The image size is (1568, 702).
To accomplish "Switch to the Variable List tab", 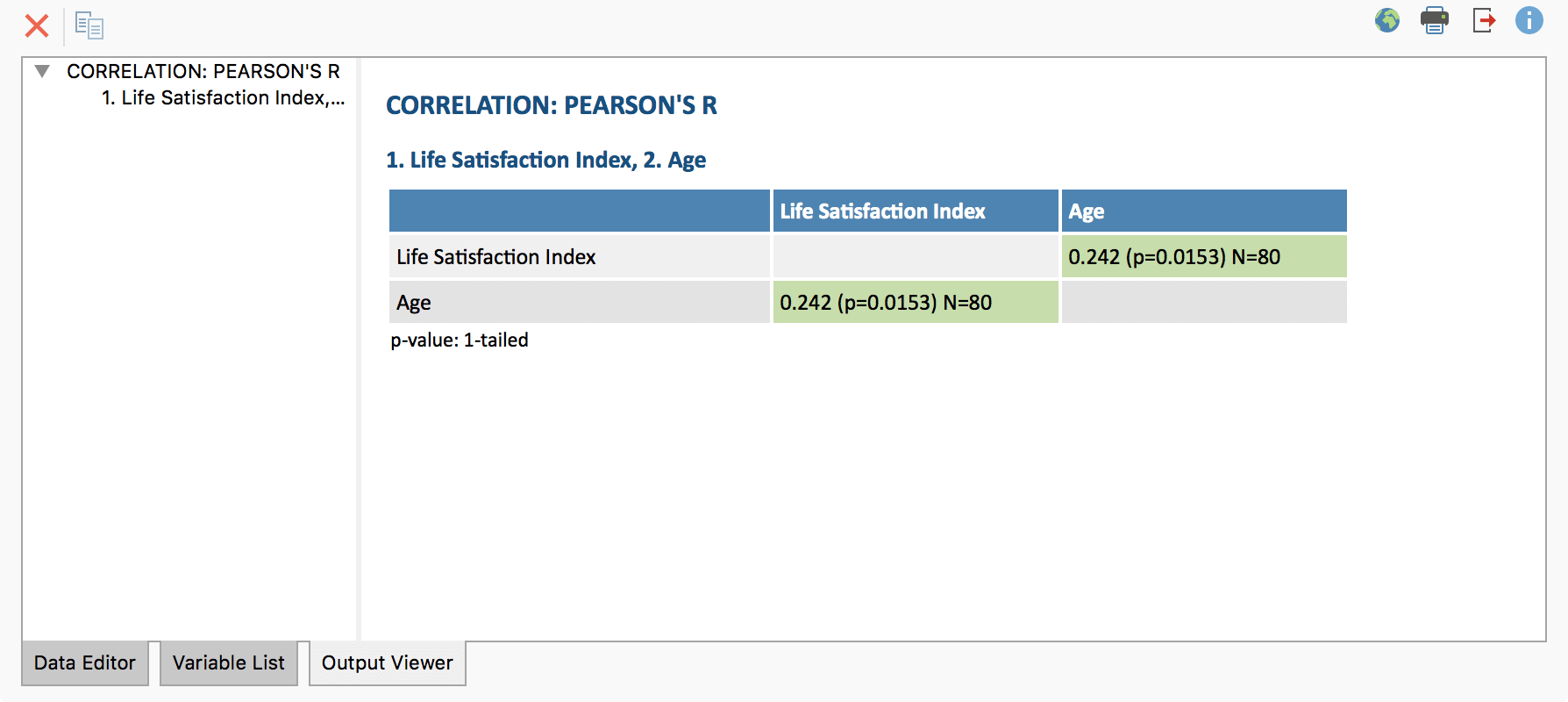I will (x=229, y=663).
